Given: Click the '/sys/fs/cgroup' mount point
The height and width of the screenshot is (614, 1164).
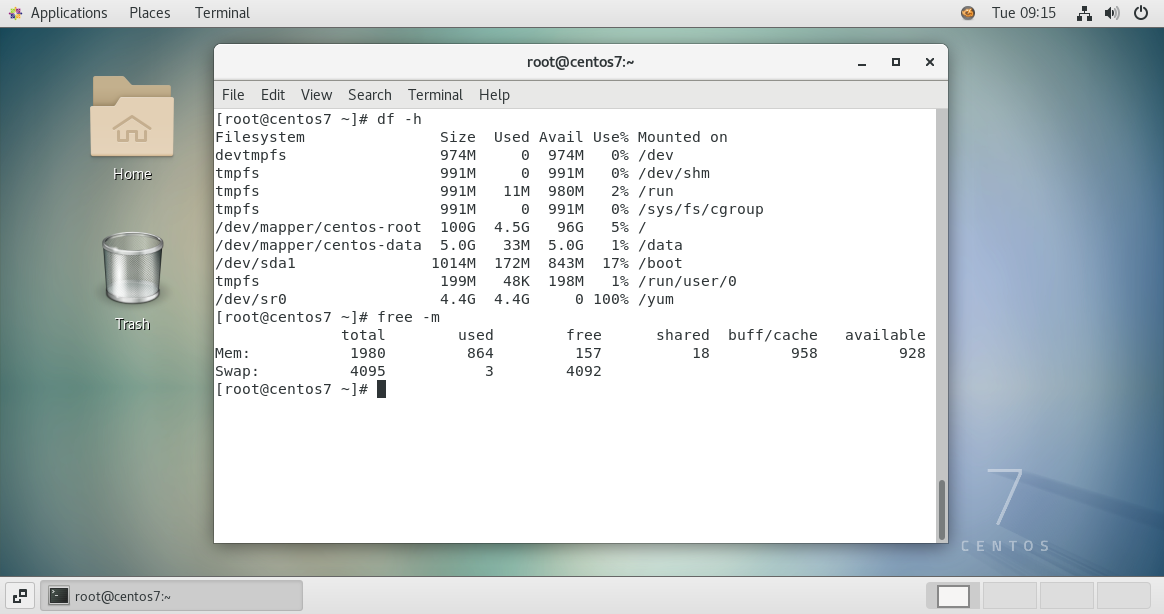Looking at the screenshot, I should click(701, 209).
